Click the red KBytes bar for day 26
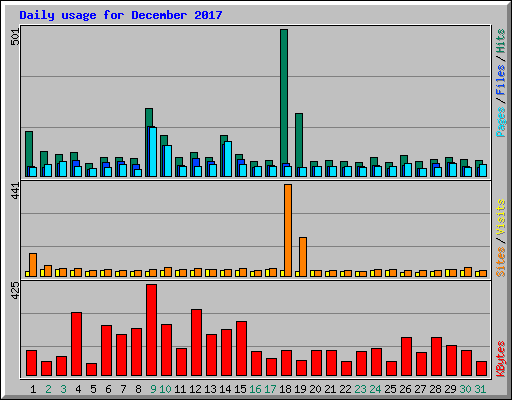Screen dimensions: 512x400 click(x=406, y=357)
